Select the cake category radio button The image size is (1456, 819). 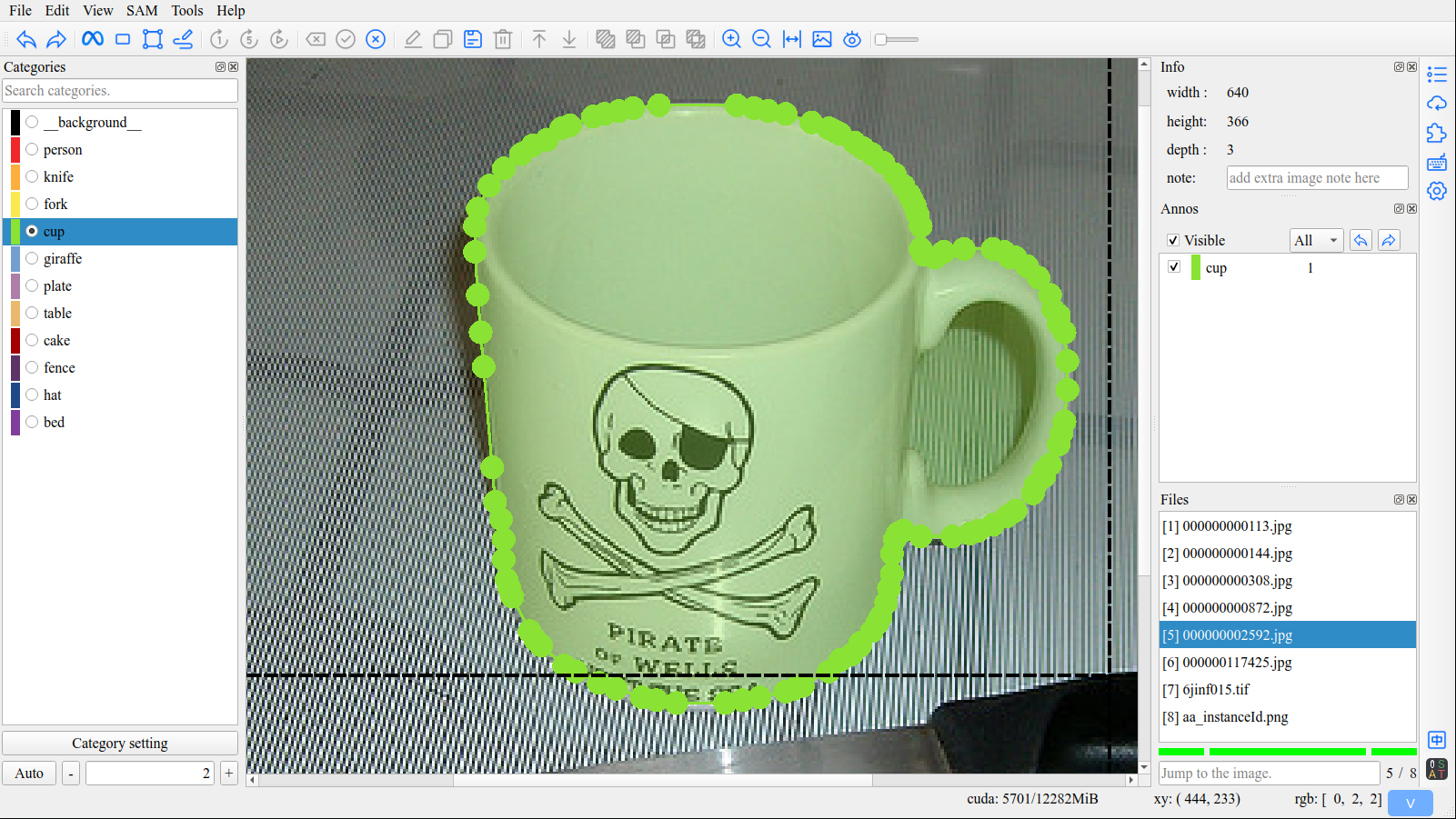tap(32, 340)
